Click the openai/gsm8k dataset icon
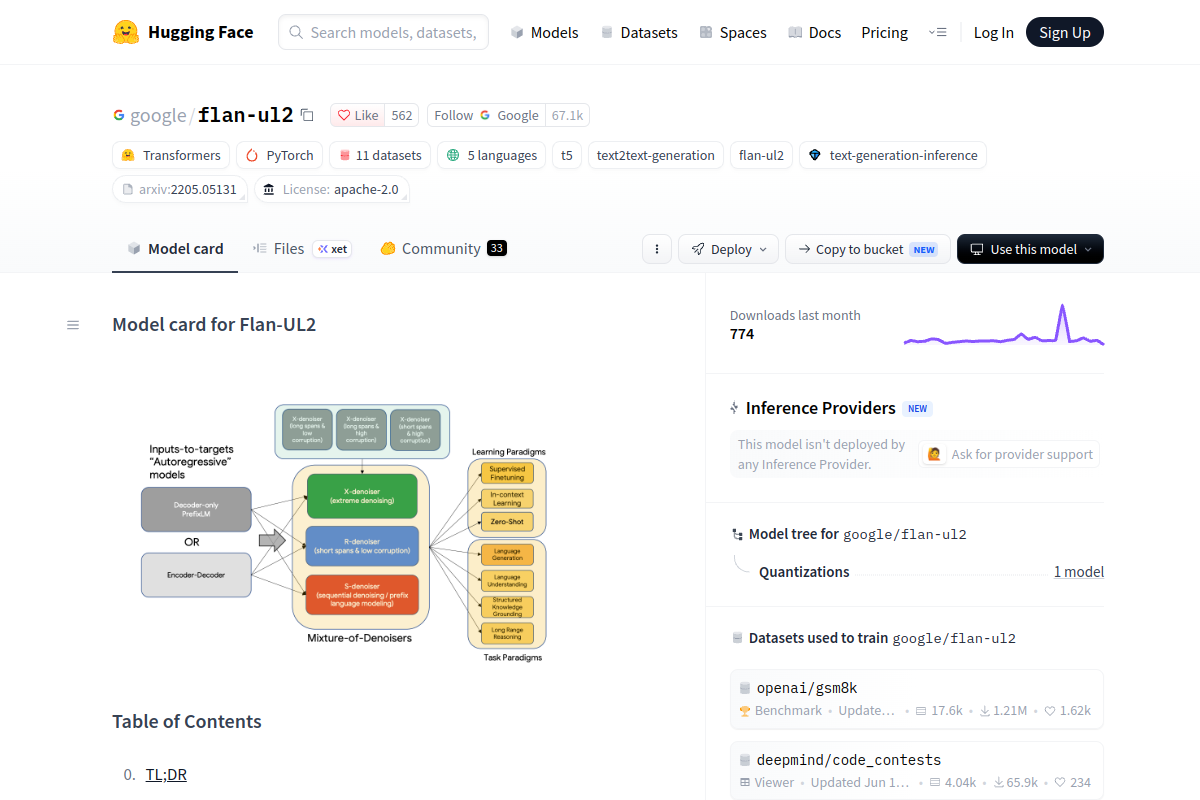Image resolution: width=1200 pixels, height=800 pixels. pyautogui.click(x=745, y=688)
